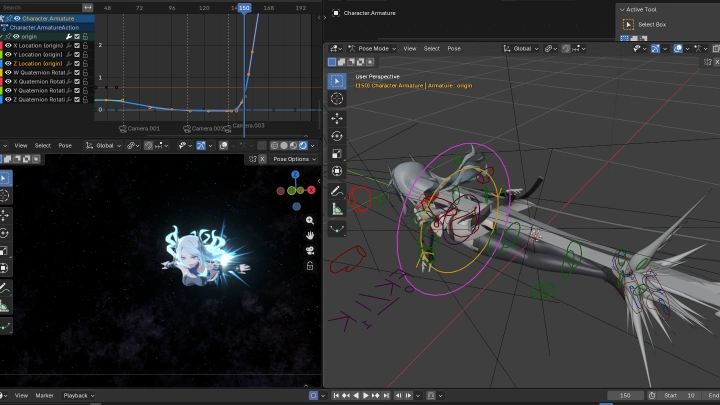The height and width of the screenshot is (405, 720).
Task: Uncheck mute checkbox for X Quaternion Rotation
Action: click(x=77, y=81)
